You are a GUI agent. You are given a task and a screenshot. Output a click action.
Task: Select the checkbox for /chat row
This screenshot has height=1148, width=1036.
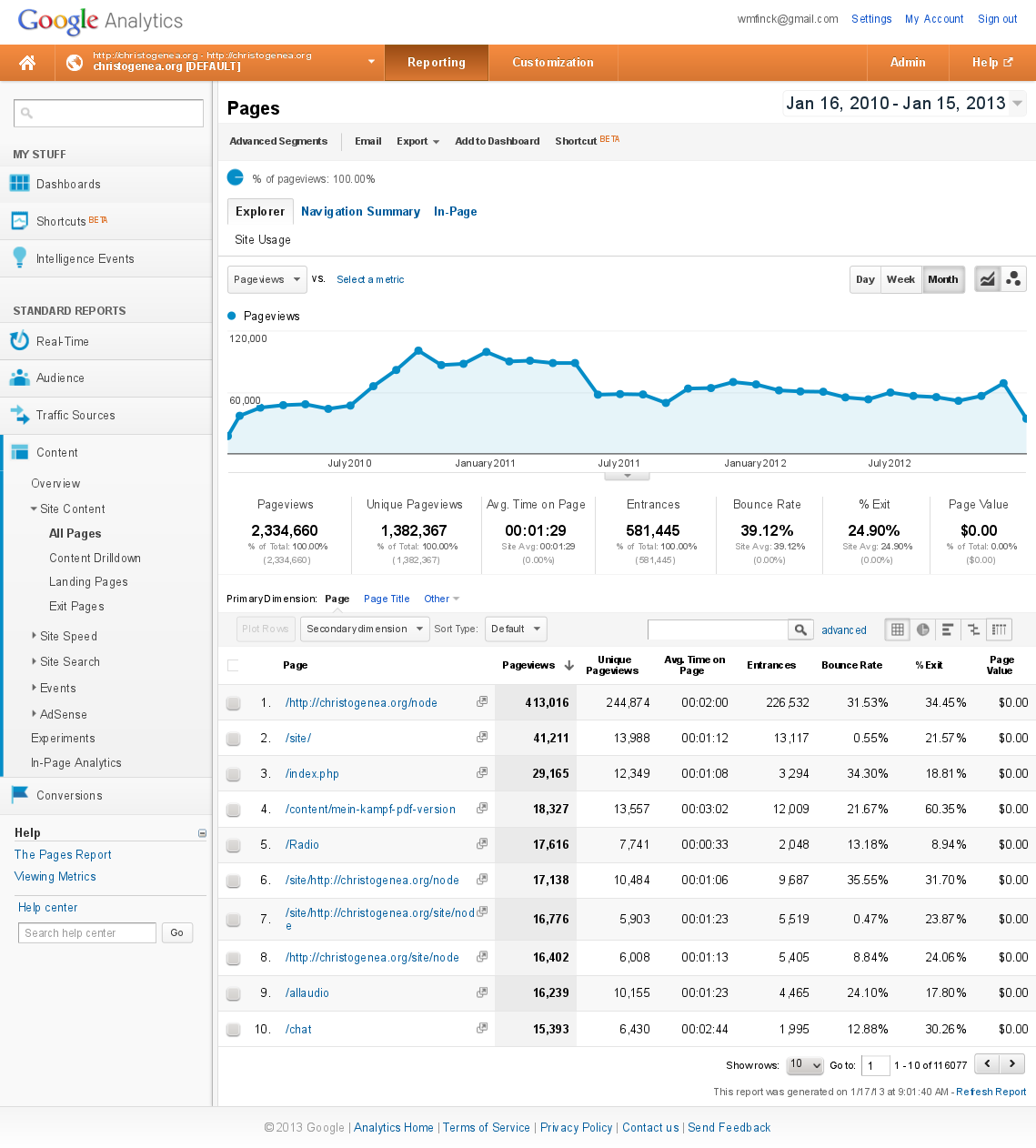pyautogui.click(x=234, y=1030)
